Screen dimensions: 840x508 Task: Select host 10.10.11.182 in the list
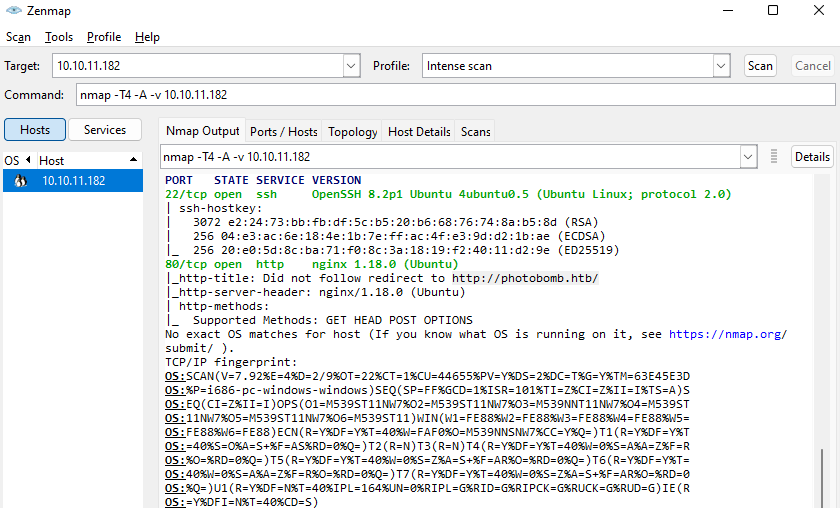(73, 181)
